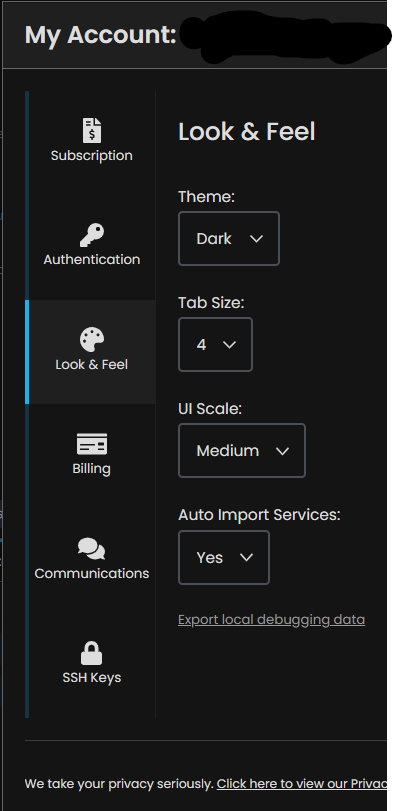This screenshot has width=394, height=811.
Task: Click the Look & Feel section heading
Action: (247, 132)
